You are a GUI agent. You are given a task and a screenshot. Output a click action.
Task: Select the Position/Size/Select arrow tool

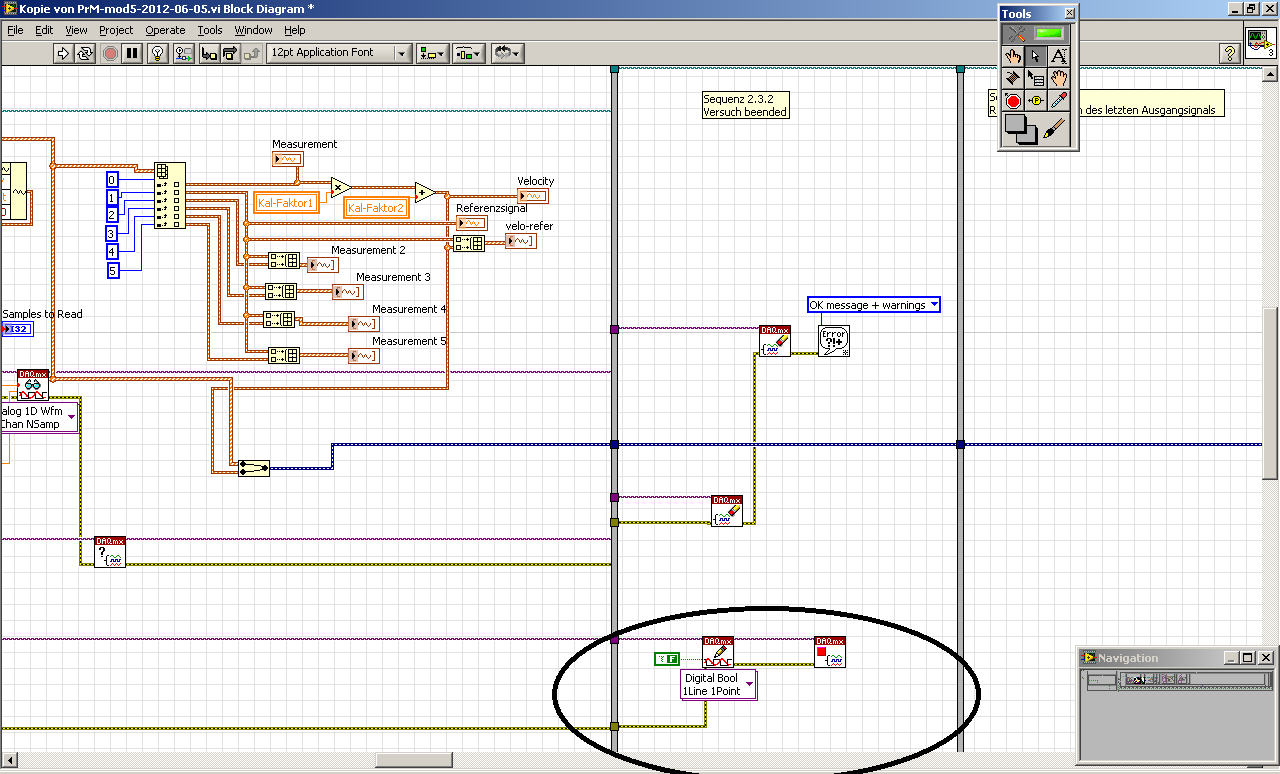pos(1037,56)
